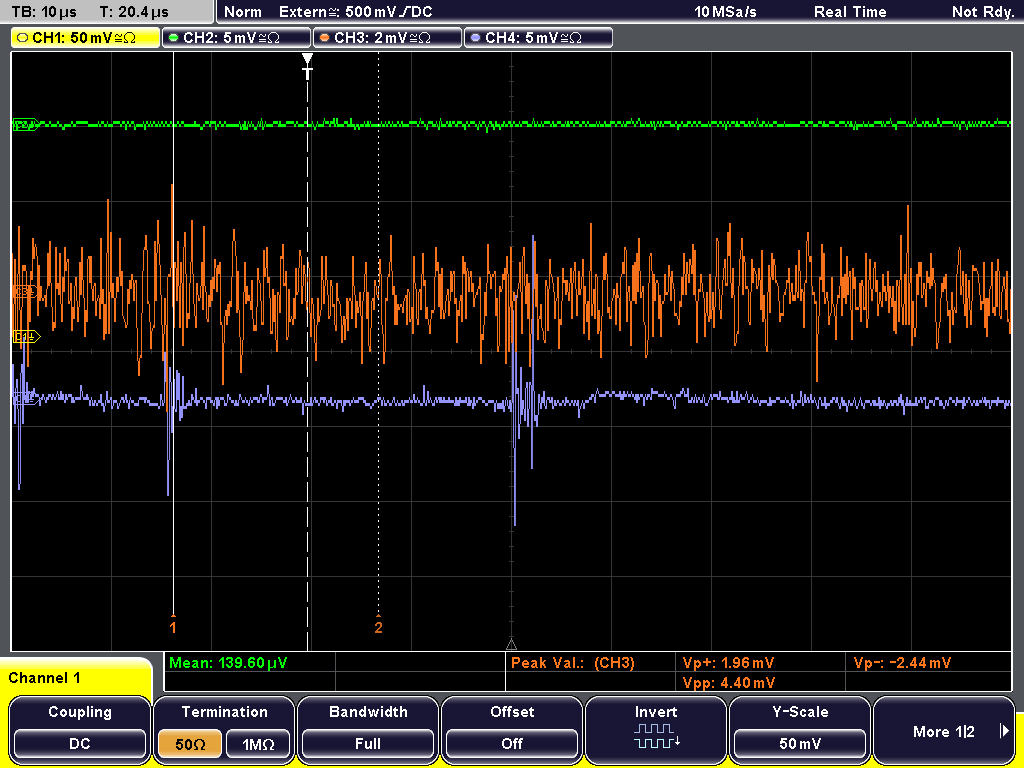The image size is (1024, 768).
Task: Toggle the Invert waveform softkey
Action: tap(656, 729)
